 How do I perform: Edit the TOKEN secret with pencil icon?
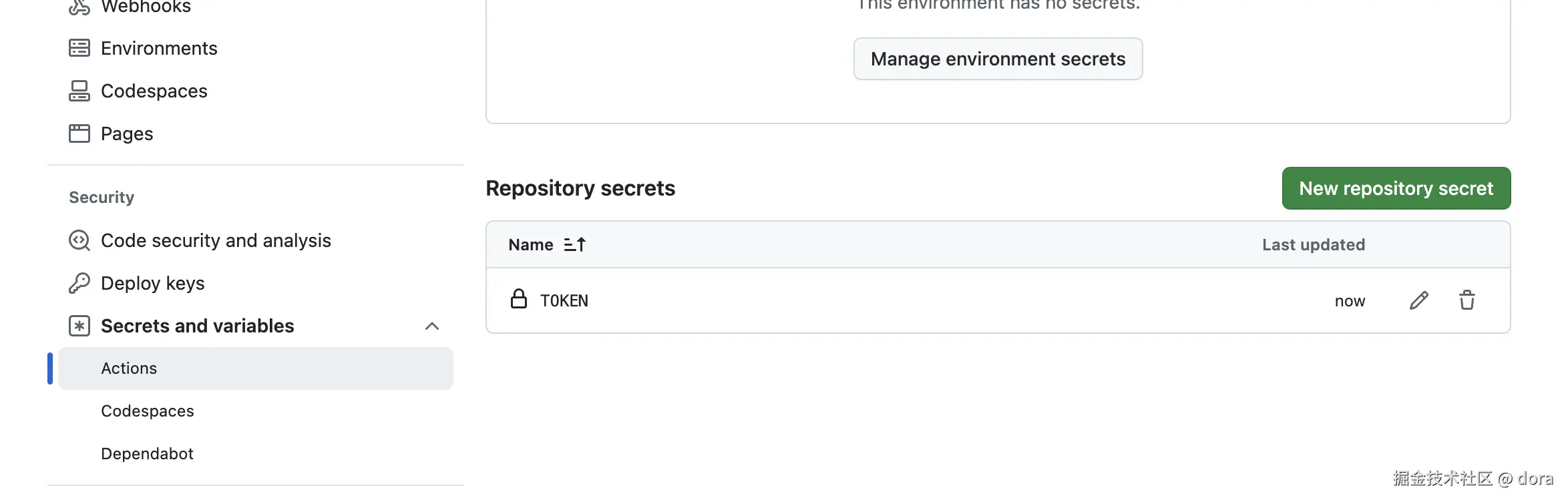tap(1418, 300)
